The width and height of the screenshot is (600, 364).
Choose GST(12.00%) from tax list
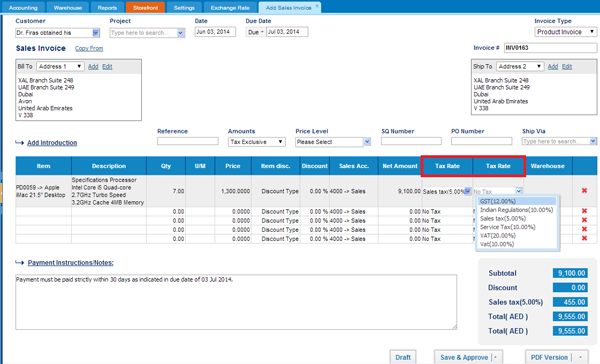(517, 201)
